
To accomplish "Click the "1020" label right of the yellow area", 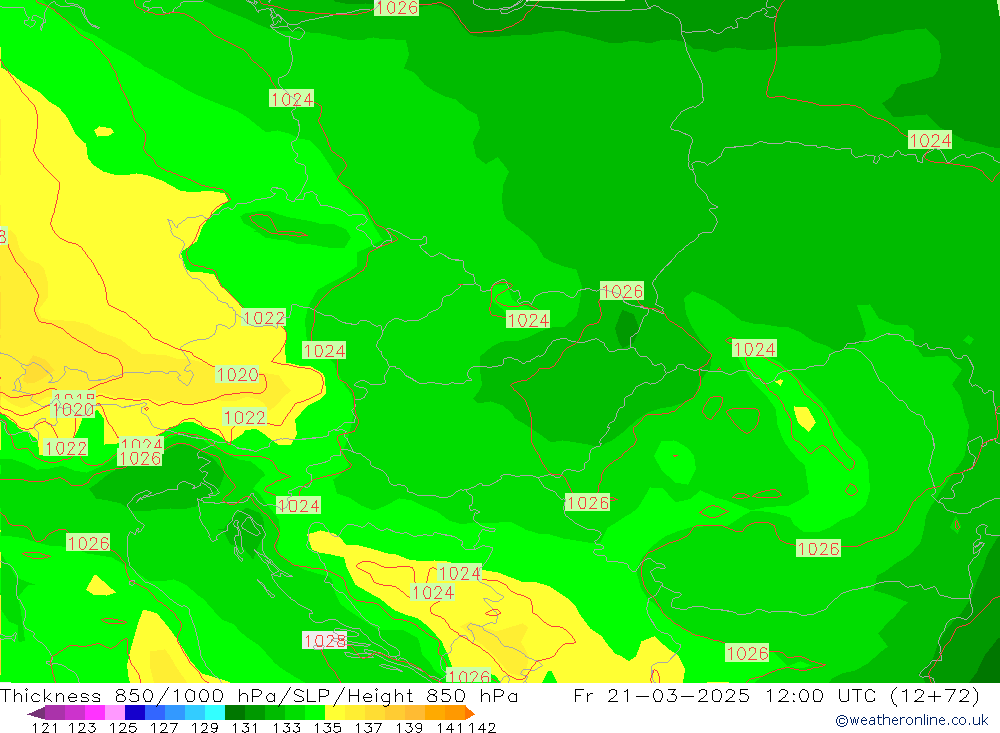I will [x=237, y=374].
